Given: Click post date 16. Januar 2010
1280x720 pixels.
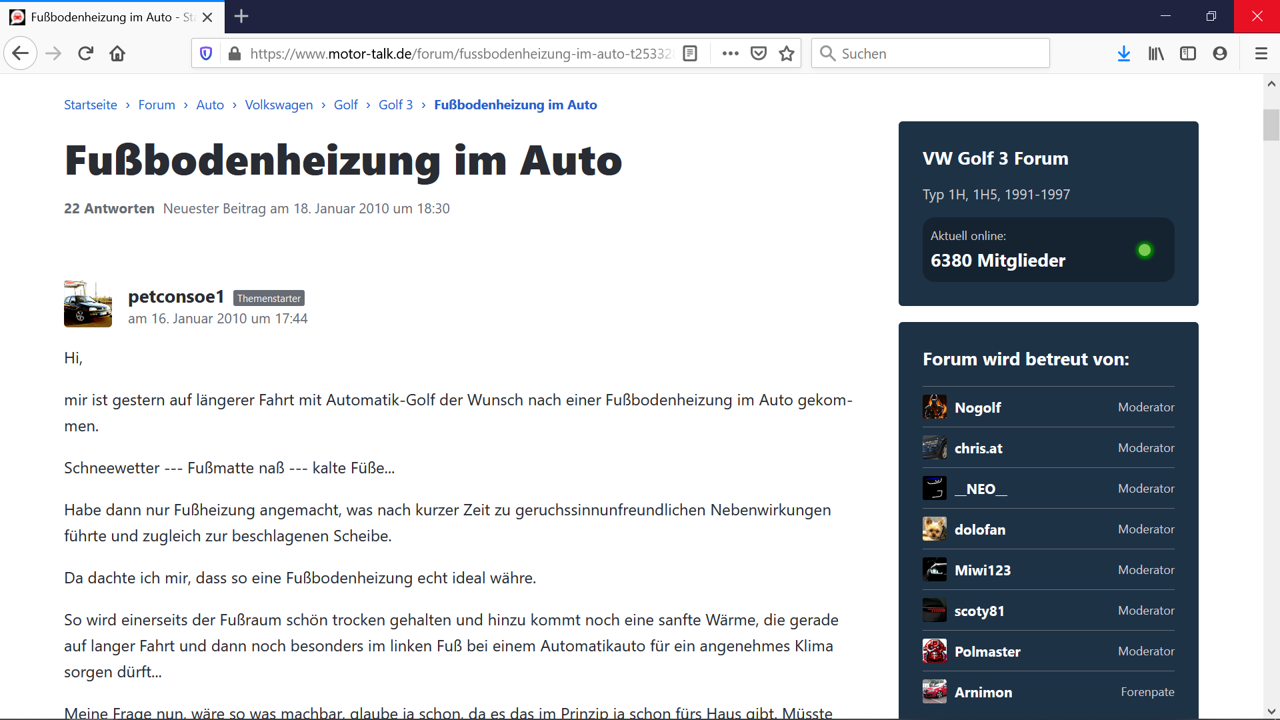Looking at the screenshot, I should 217,318.
